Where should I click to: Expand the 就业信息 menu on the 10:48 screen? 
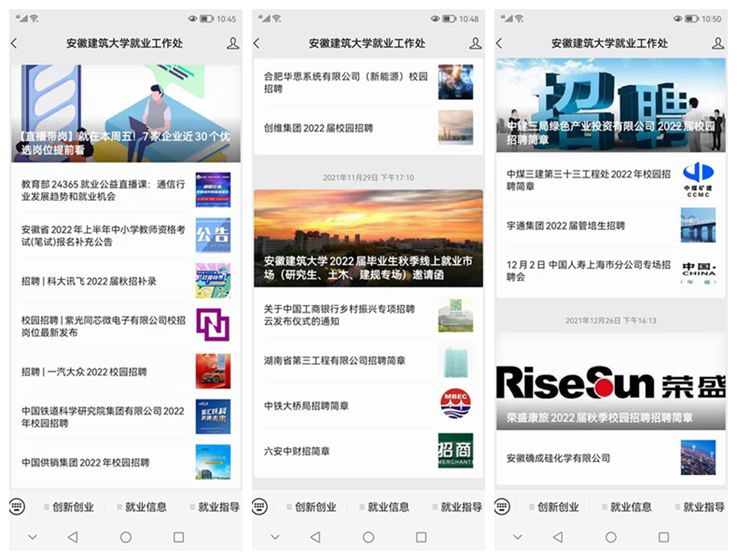[x=385, y=507]
